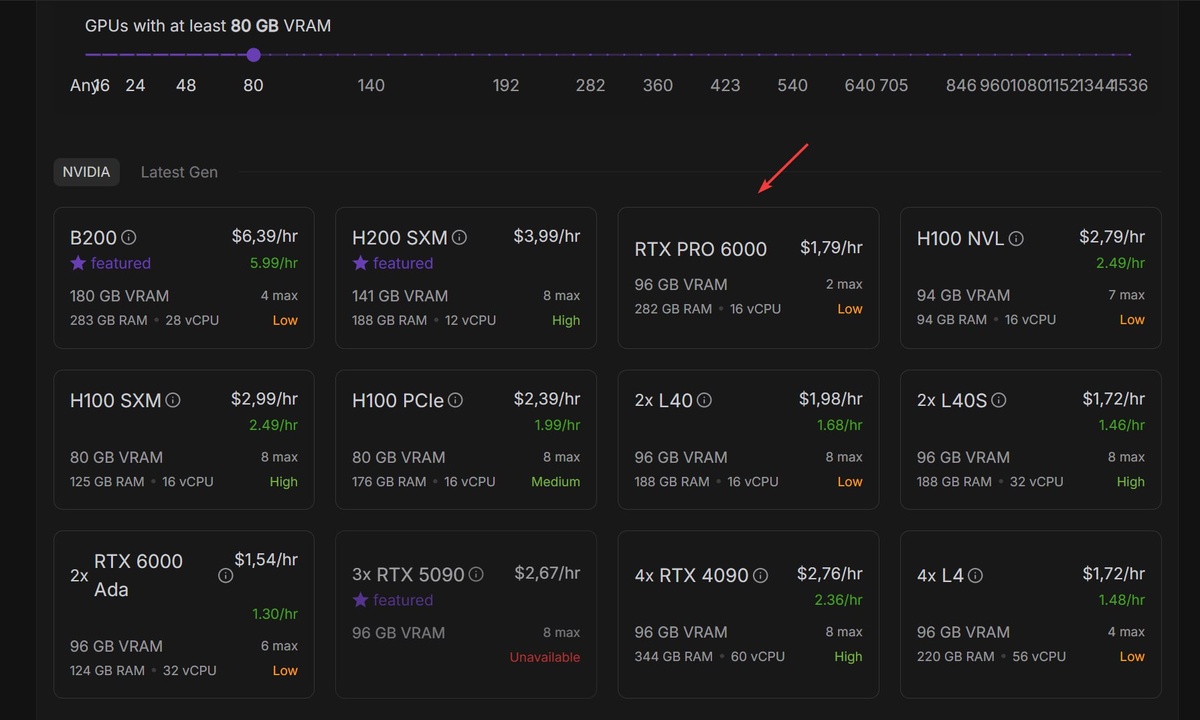Choose the H100 PCIe card title

398,400
